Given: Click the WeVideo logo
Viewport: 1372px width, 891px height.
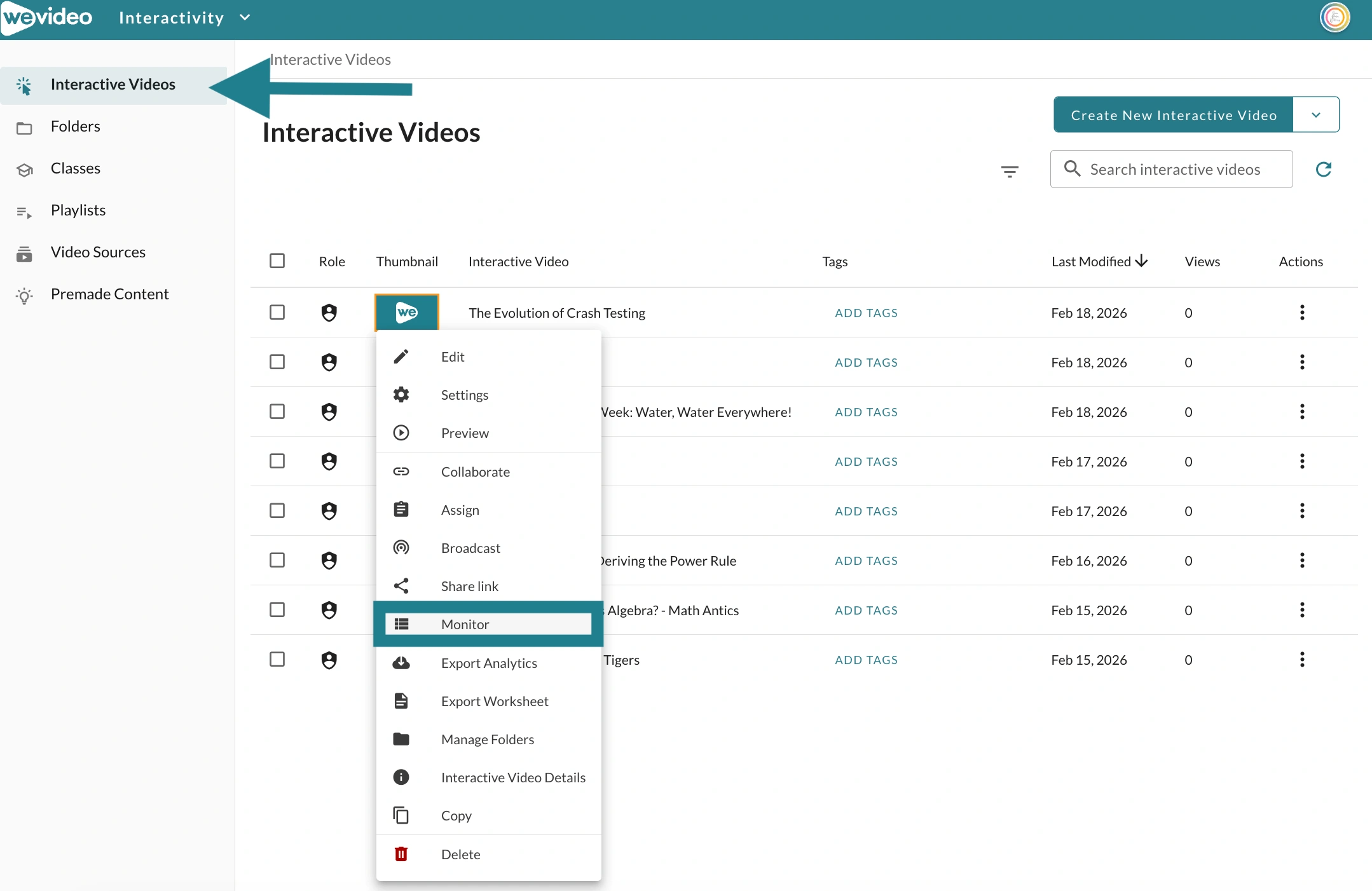Looking at the screenshot, I should coord(48,18).
